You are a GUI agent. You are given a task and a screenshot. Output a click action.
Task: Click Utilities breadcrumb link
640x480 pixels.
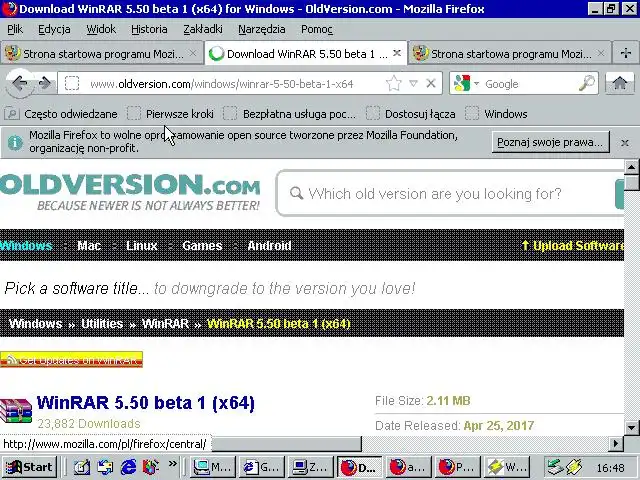102,324
